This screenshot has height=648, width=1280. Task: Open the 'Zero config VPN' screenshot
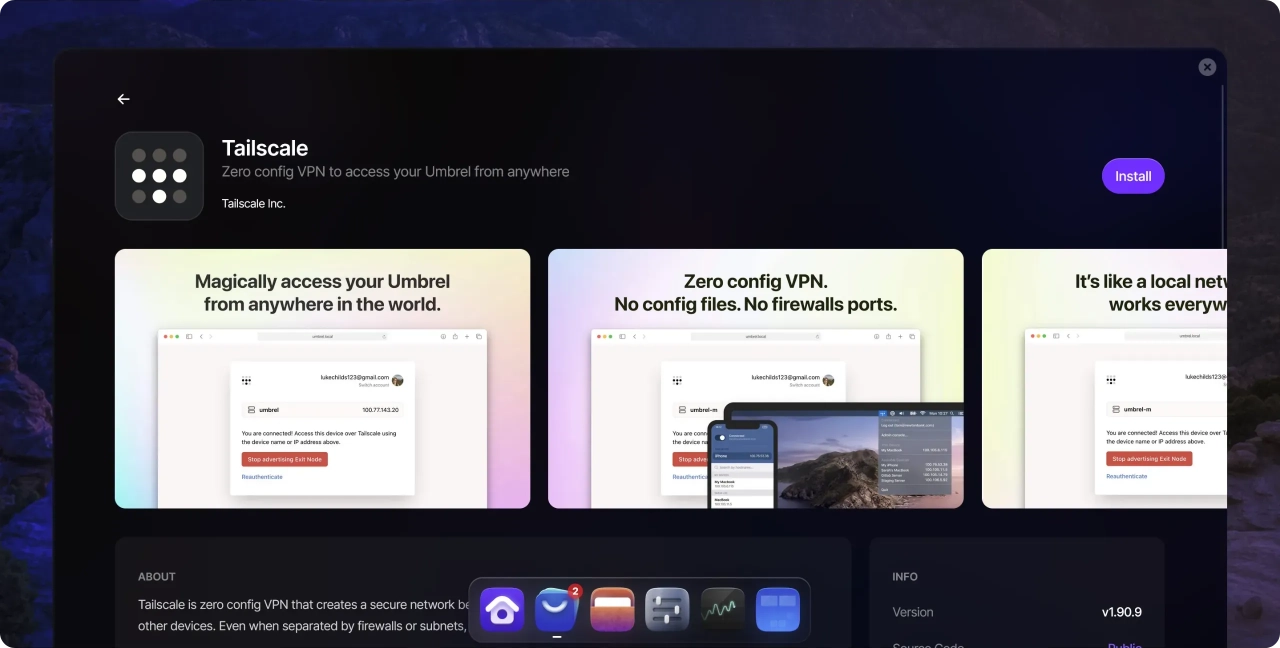click(x=755, y=379)
